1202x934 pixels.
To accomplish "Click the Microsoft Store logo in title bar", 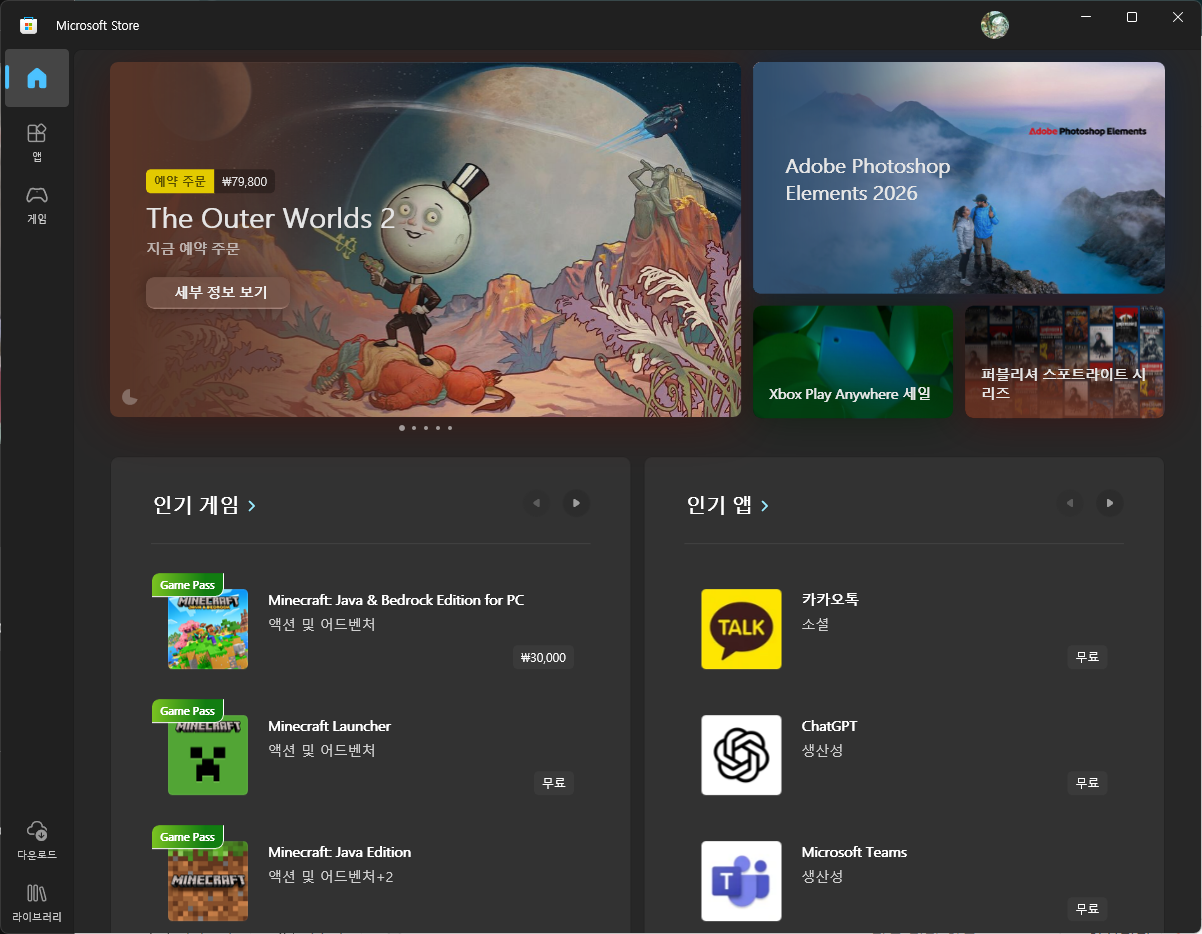I will pos(28,25).
